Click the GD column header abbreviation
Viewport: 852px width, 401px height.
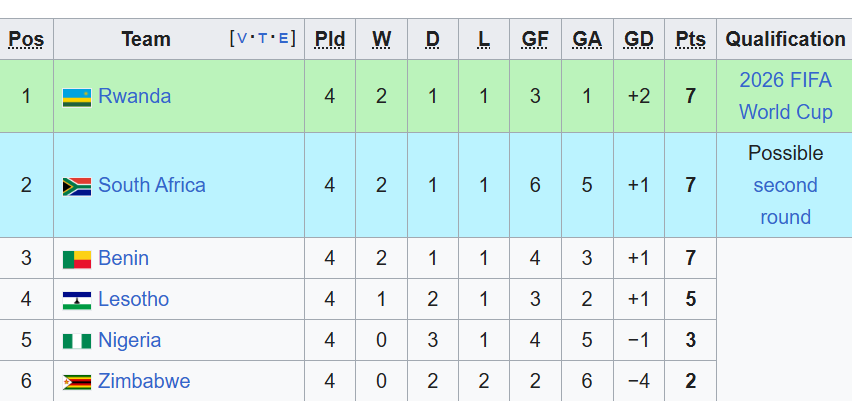[x=638, y=39]
